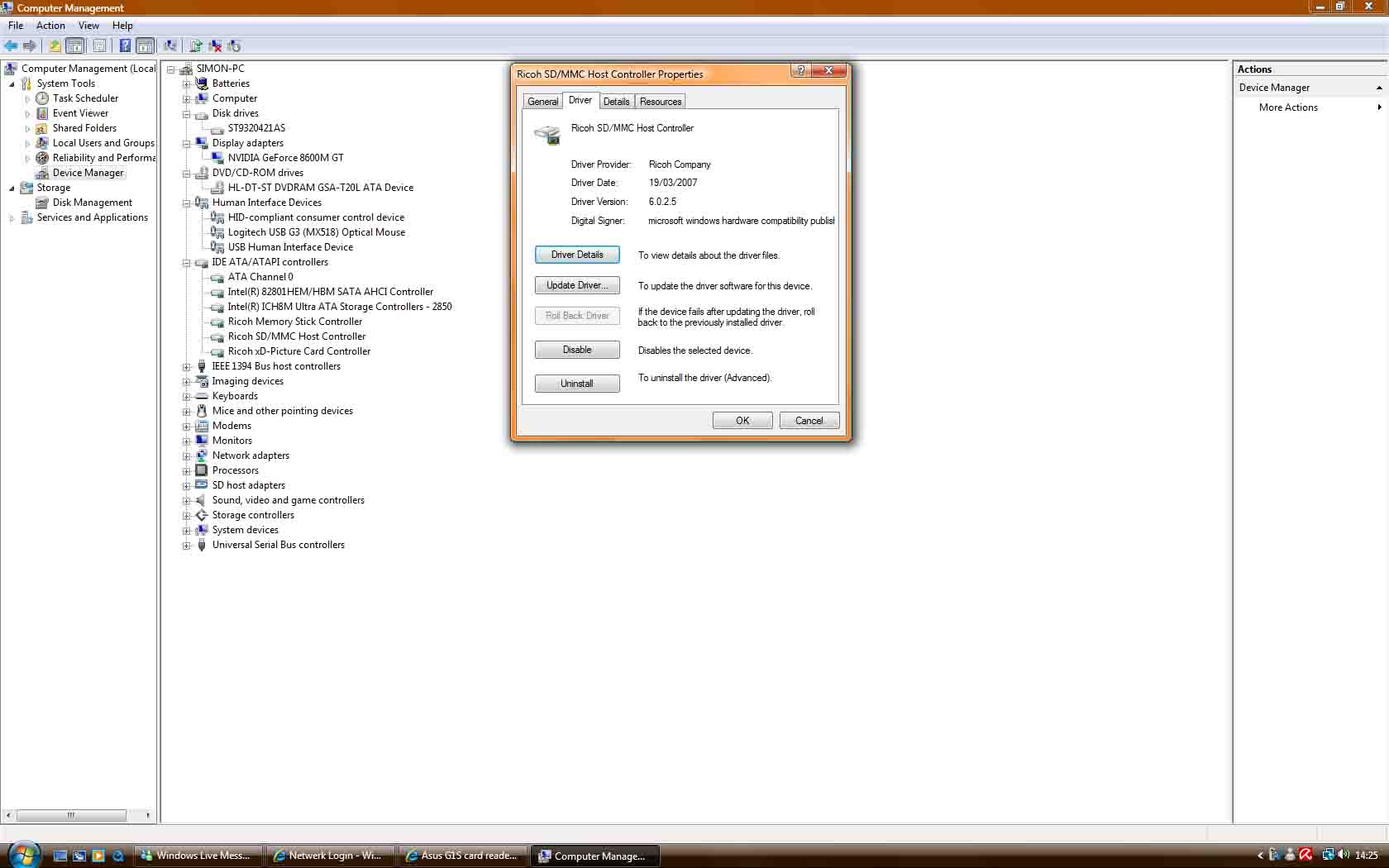
Task: Collapse the Human Interface Devices category
Action: pyautogui.click(x=186, y=203)
